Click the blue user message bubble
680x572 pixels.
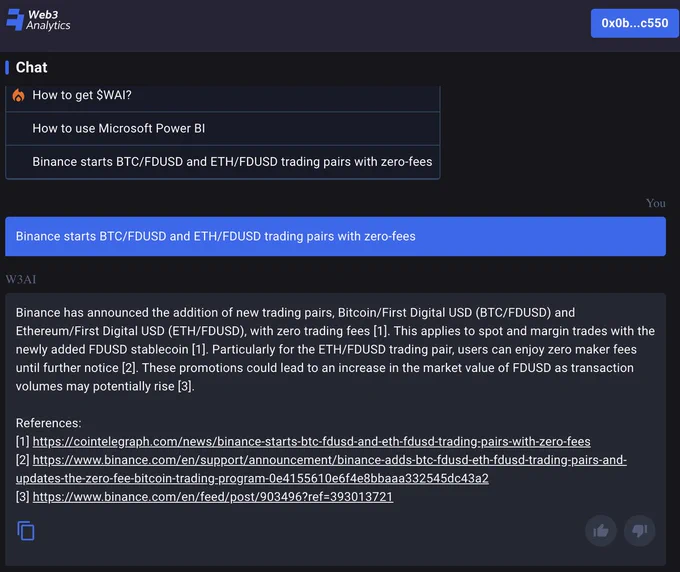point(335,236)
